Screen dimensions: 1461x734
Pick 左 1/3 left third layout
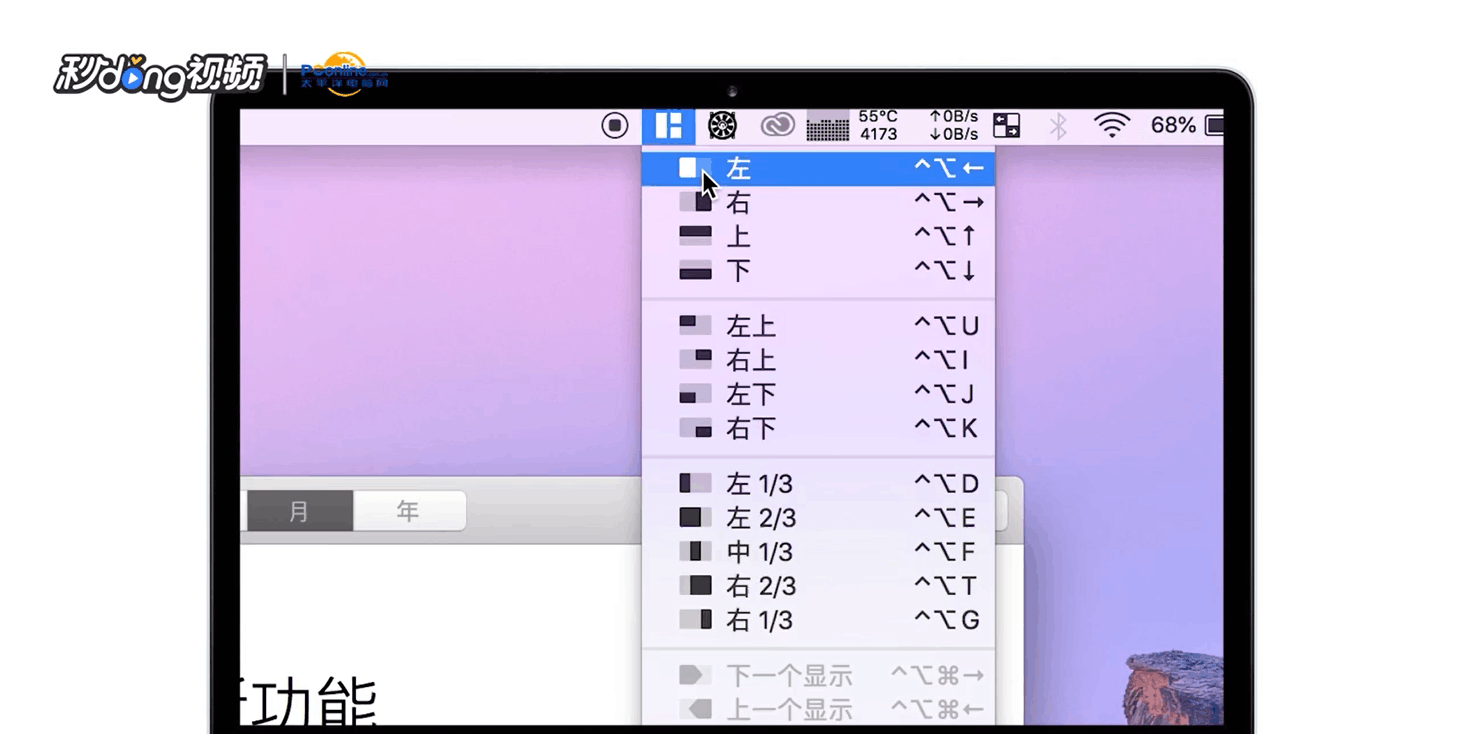[818, 484]
